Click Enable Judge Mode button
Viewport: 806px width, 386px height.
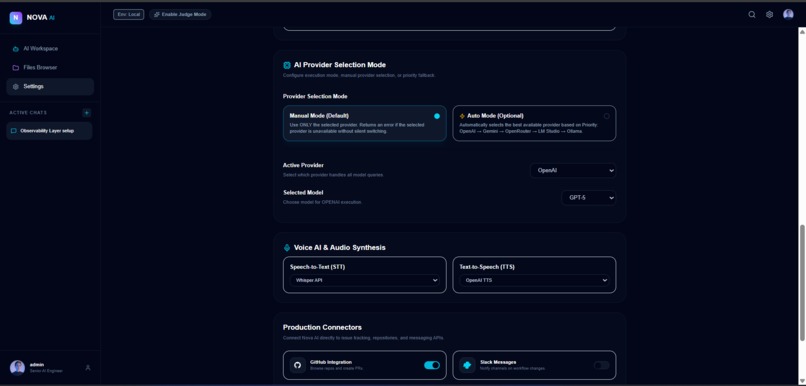click(x=180, y=14)
